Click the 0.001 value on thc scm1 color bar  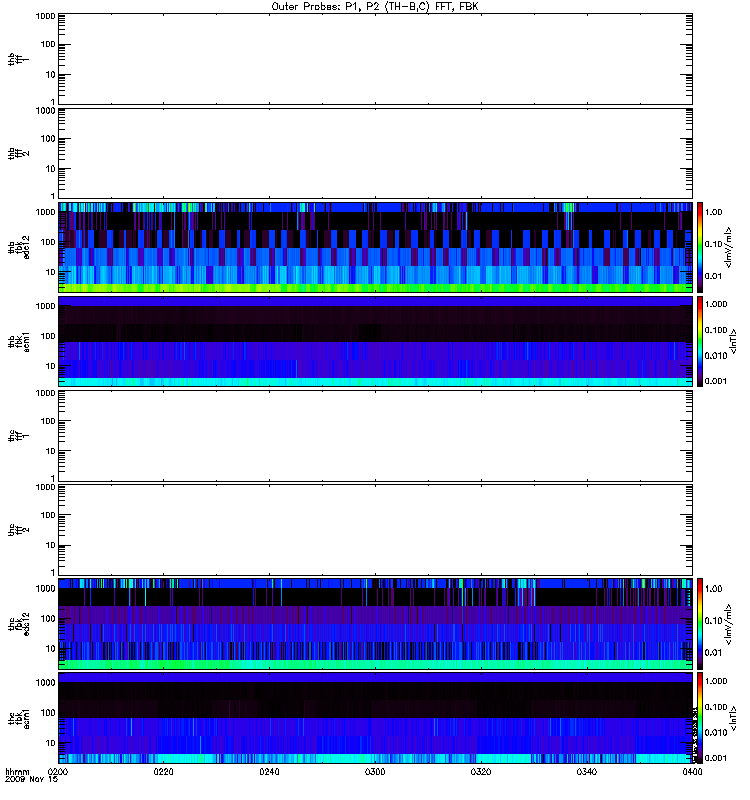(x=716, y=758)
